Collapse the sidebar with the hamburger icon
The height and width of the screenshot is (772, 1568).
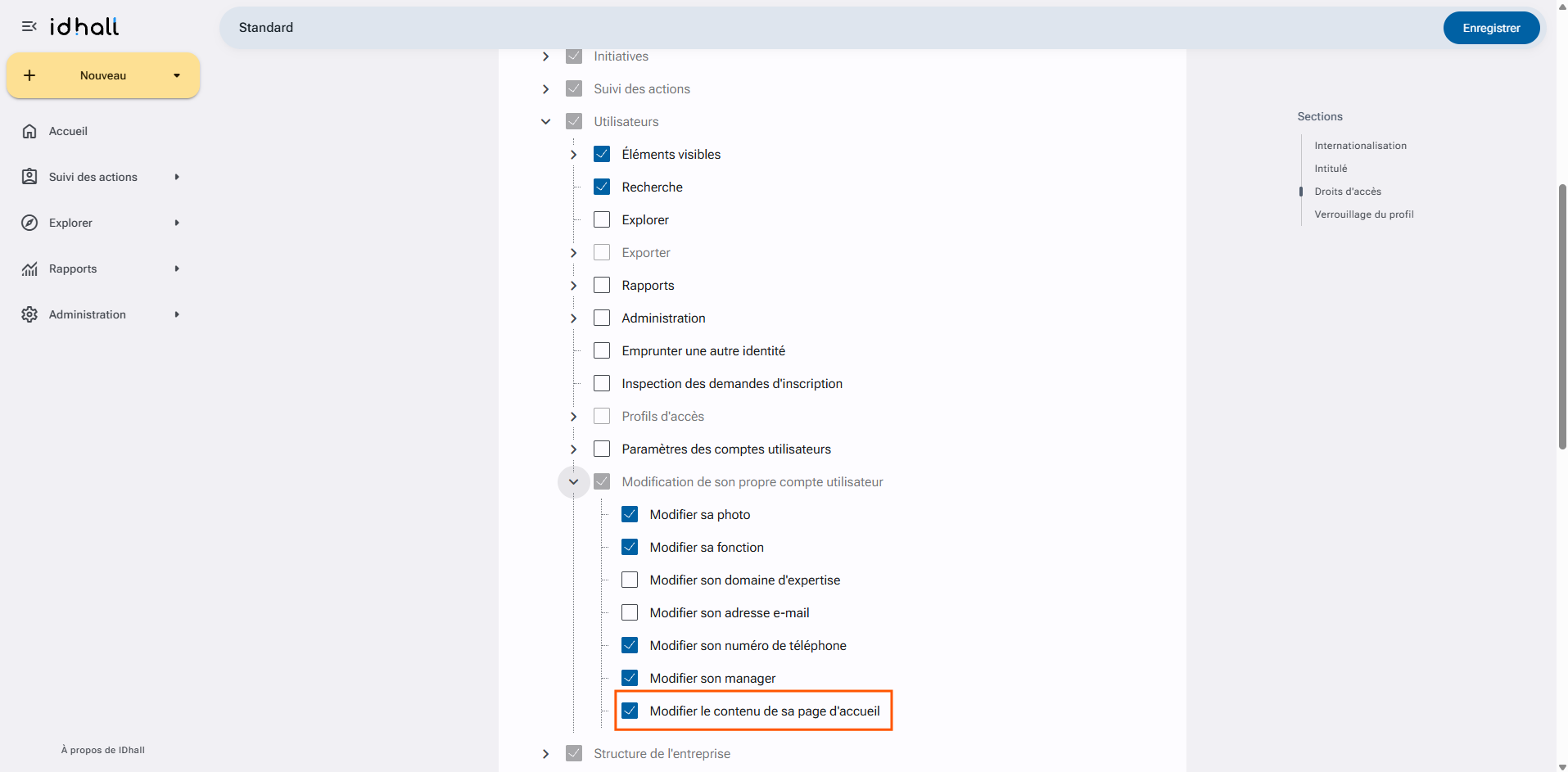(x=29, y=27)
